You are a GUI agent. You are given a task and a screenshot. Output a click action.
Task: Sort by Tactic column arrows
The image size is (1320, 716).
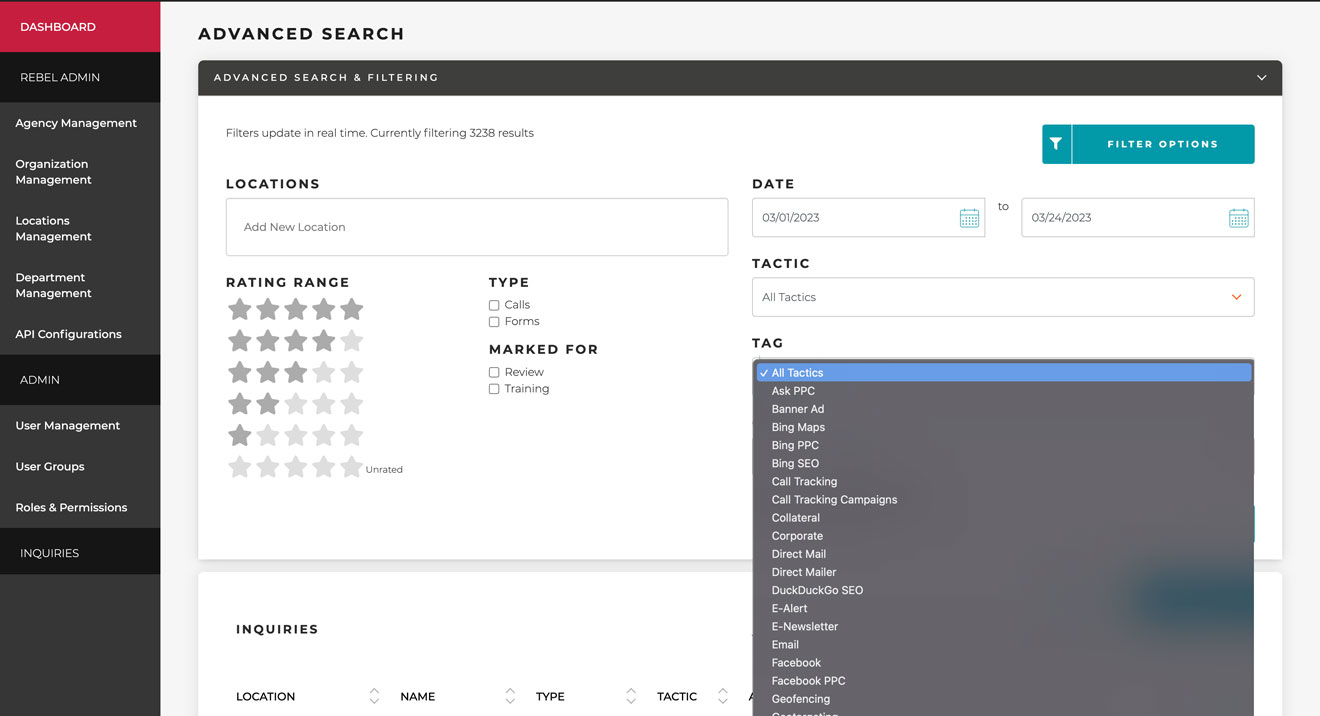pos(721,696)
